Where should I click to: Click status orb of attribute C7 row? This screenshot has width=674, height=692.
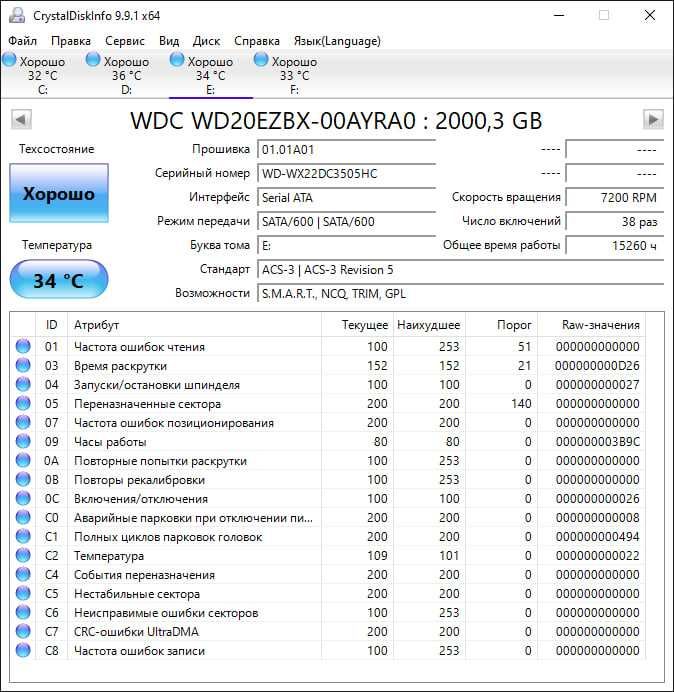point(23,631)
